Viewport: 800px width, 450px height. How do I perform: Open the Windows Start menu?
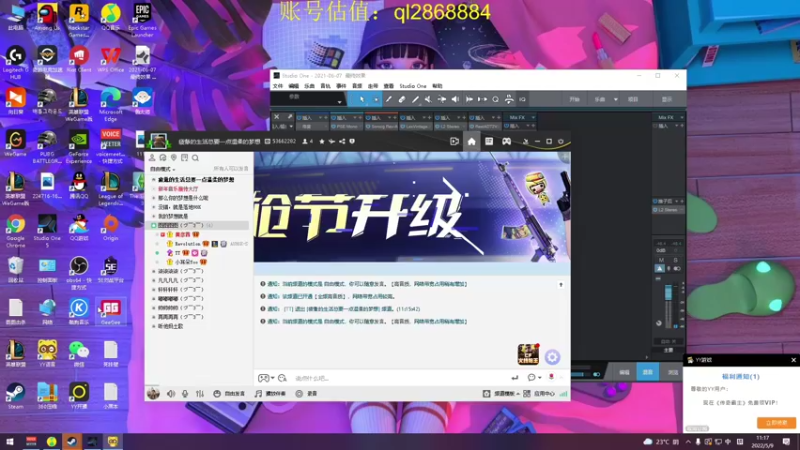pos(10,441)
